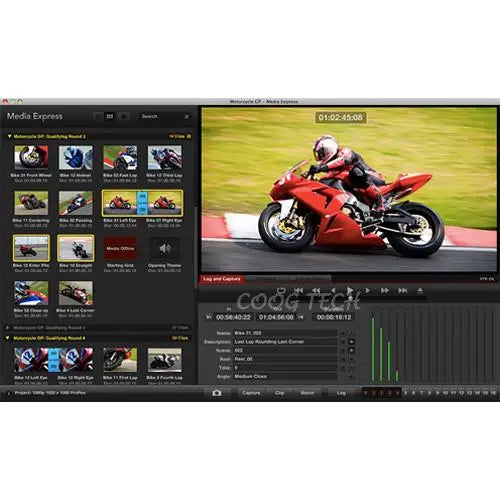This screenshot has width=500, height=500.
Task: Collapse the Qualifying Round 2 bin
Action: click(9, 136)
